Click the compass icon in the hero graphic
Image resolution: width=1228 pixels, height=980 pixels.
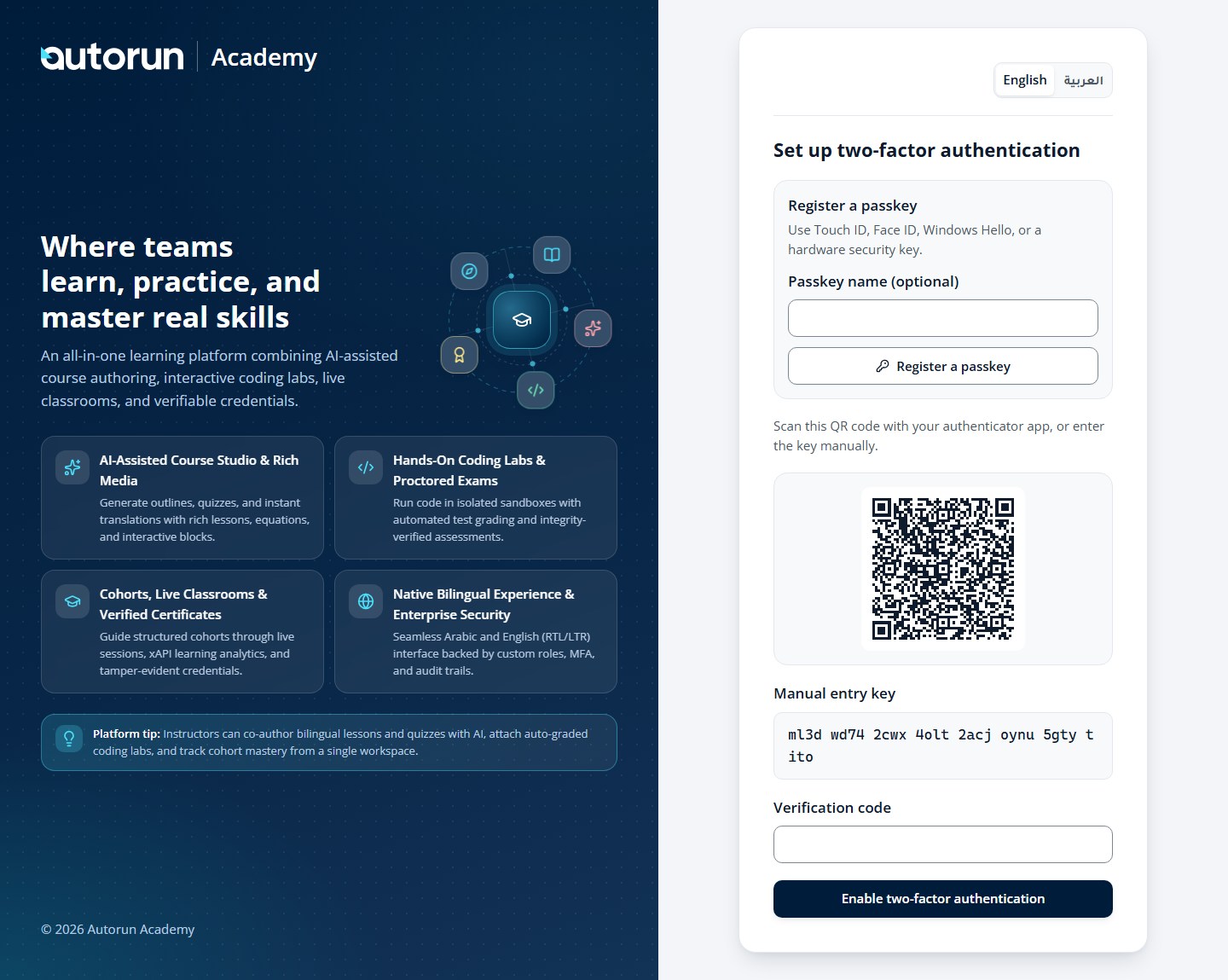(469, 271)
